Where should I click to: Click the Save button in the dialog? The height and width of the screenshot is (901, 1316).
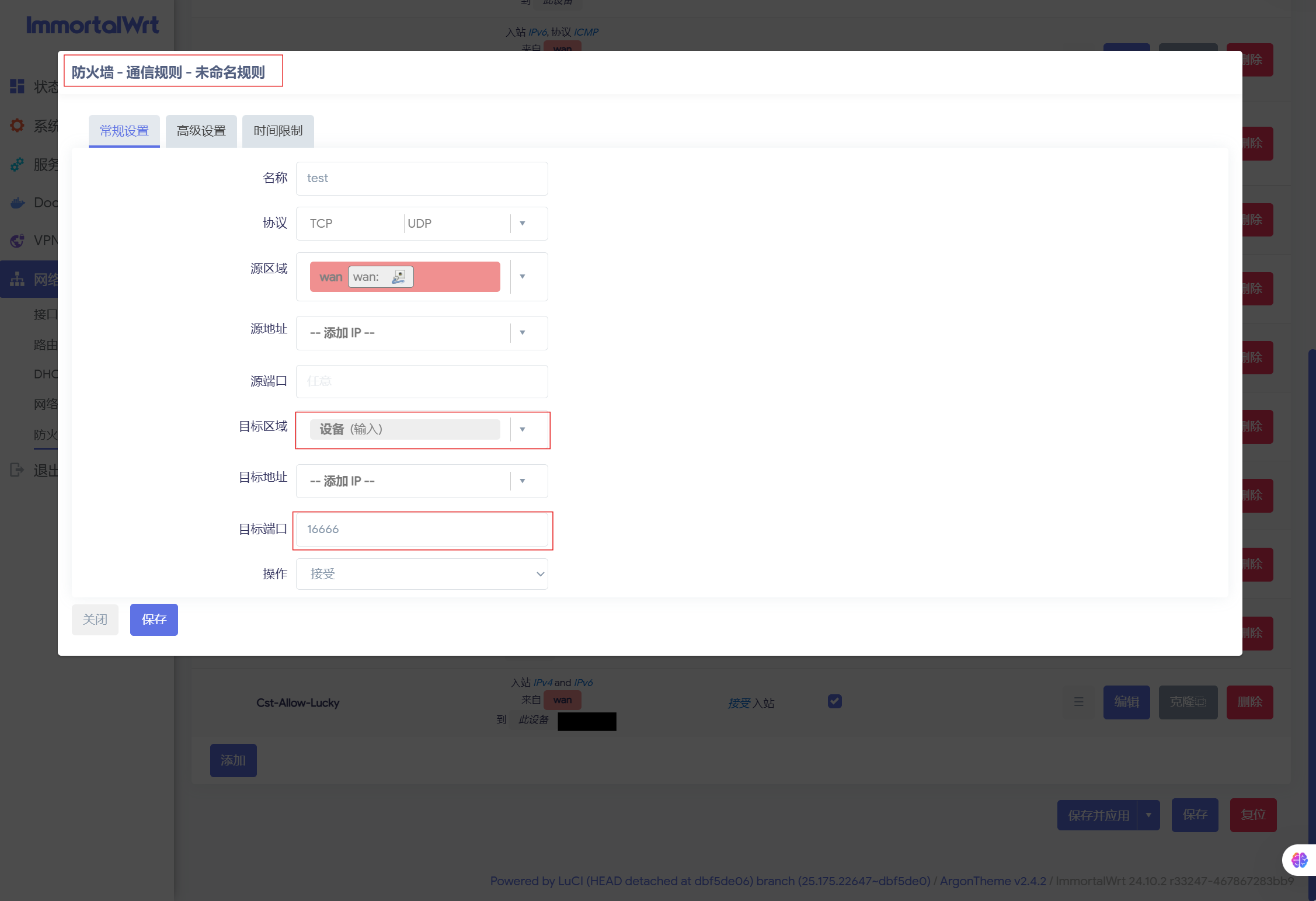click(154, 620)
